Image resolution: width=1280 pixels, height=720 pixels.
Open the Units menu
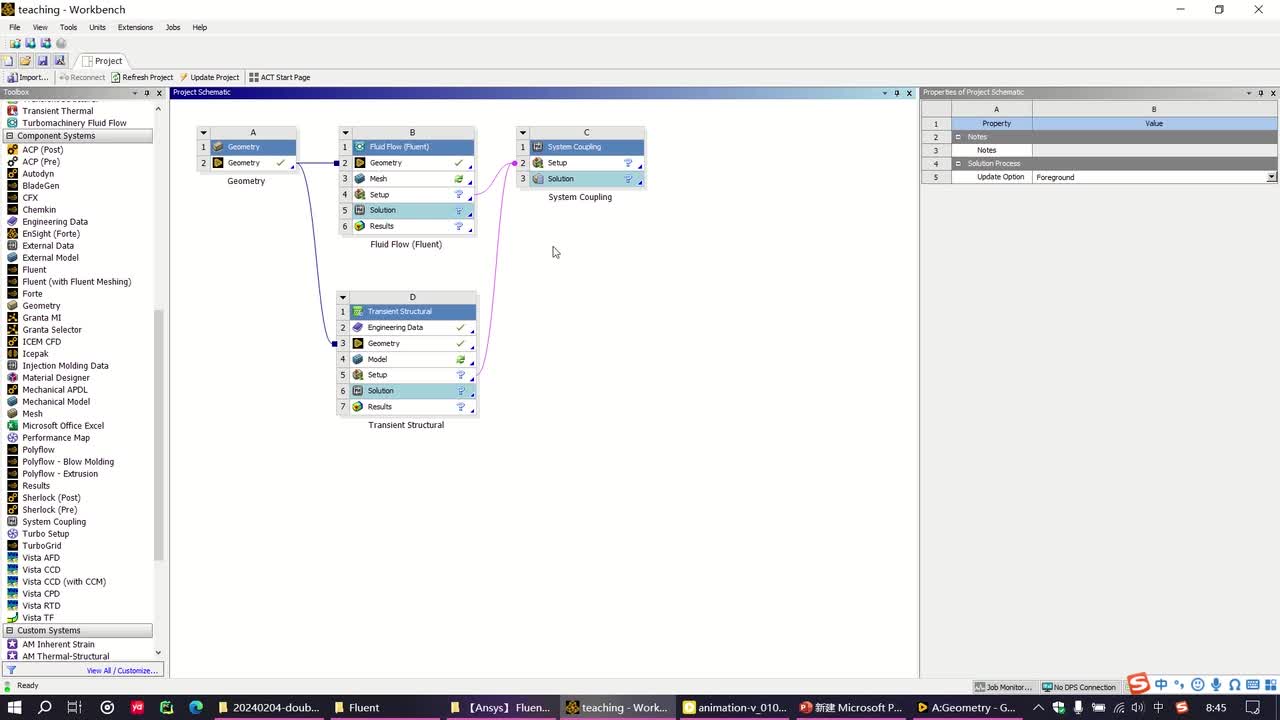[x=97, y=27]
